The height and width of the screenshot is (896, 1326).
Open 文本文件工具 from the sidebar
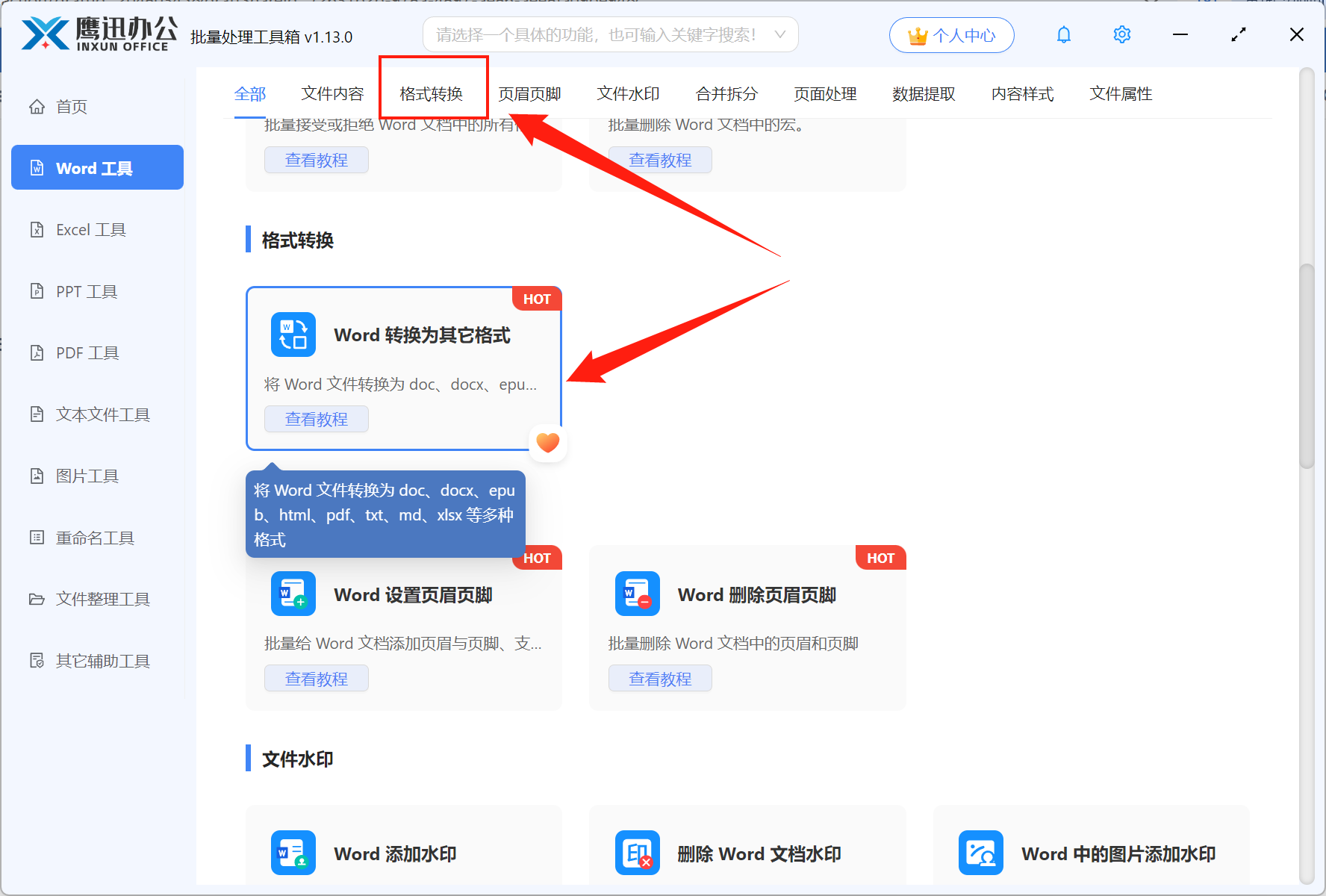(x=102, y=414)
